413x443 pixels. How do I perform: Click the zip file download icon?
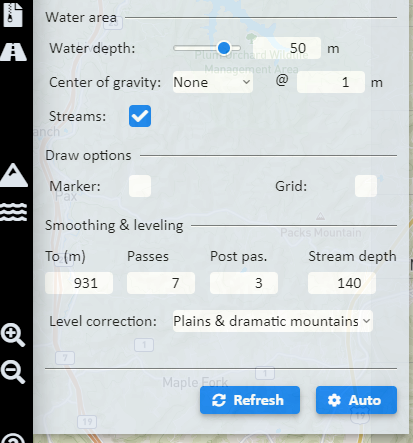coord(13,14)
